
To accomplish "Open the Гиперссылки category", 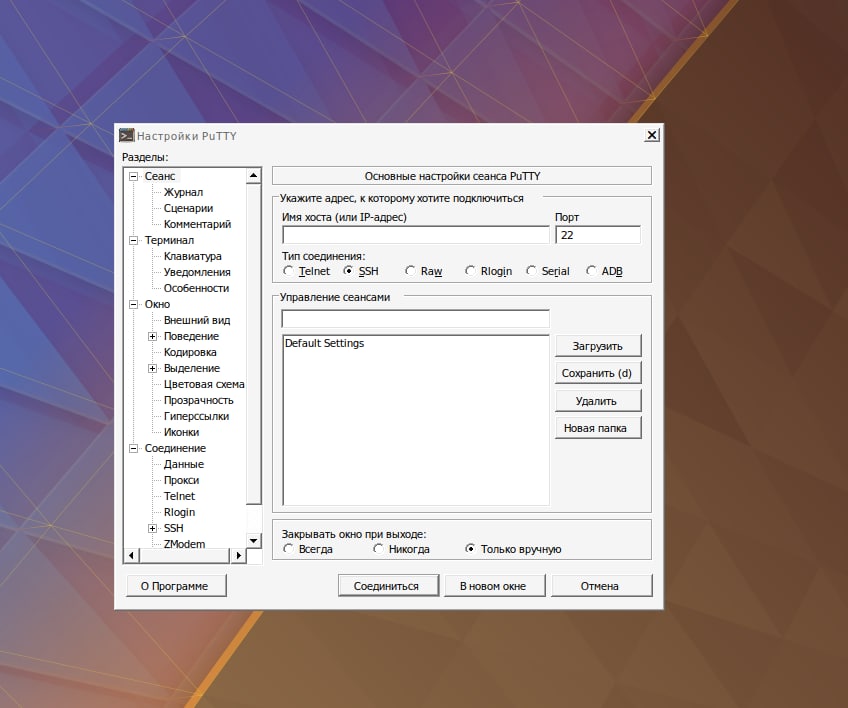I will coord(196,416).
